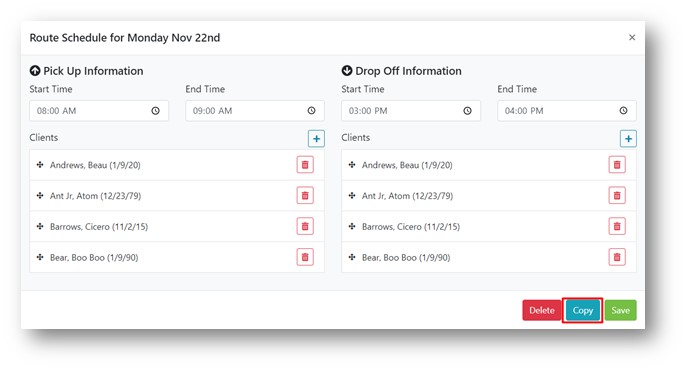Click the down-arrow icon beside Drop Off Information
Image resolution: width=687 pixels, height=371 pixels.
coord(347,71)
